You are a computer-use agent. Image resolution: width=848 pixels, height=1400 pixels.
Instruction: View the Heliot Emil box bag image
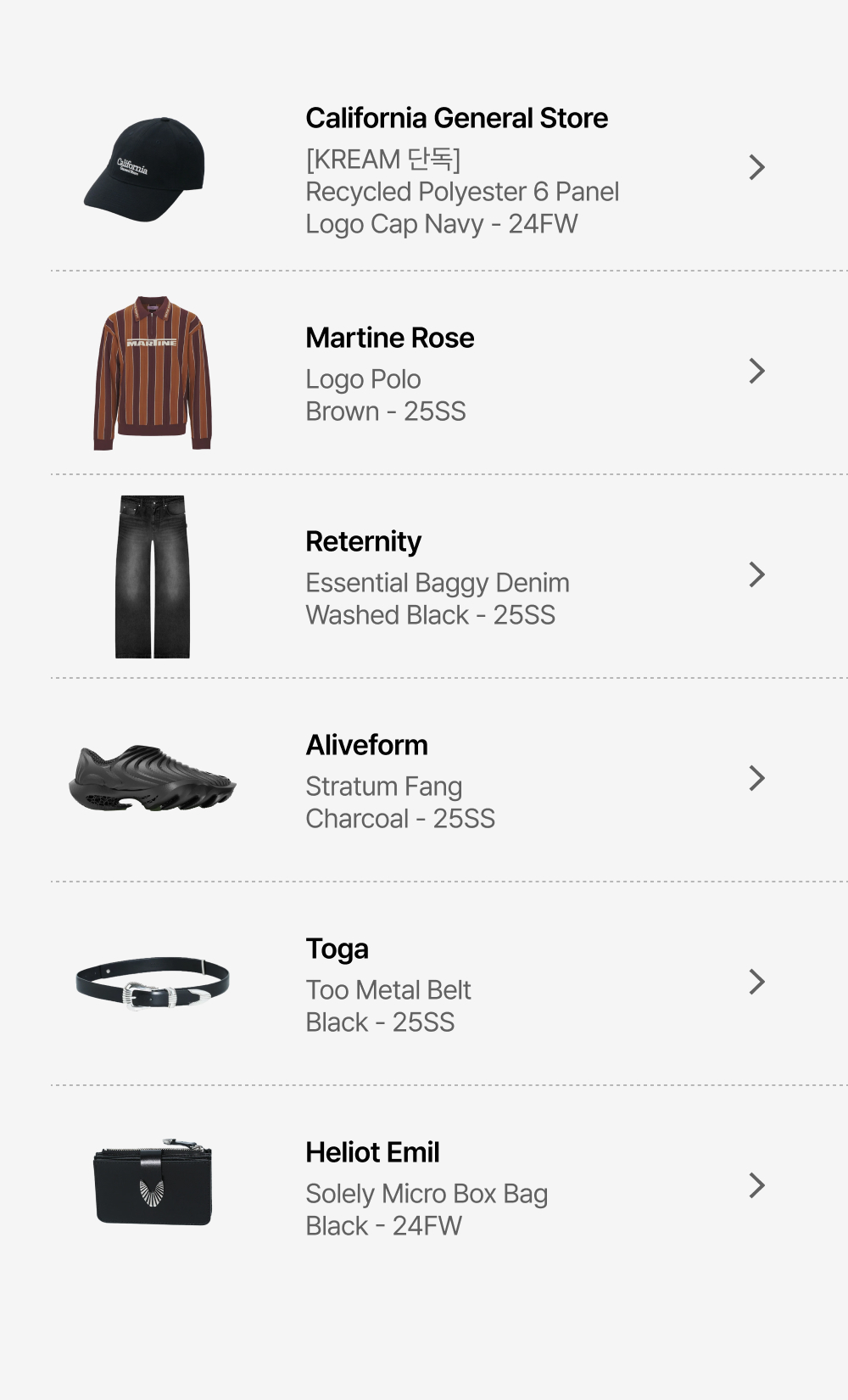click(153, 1182)
